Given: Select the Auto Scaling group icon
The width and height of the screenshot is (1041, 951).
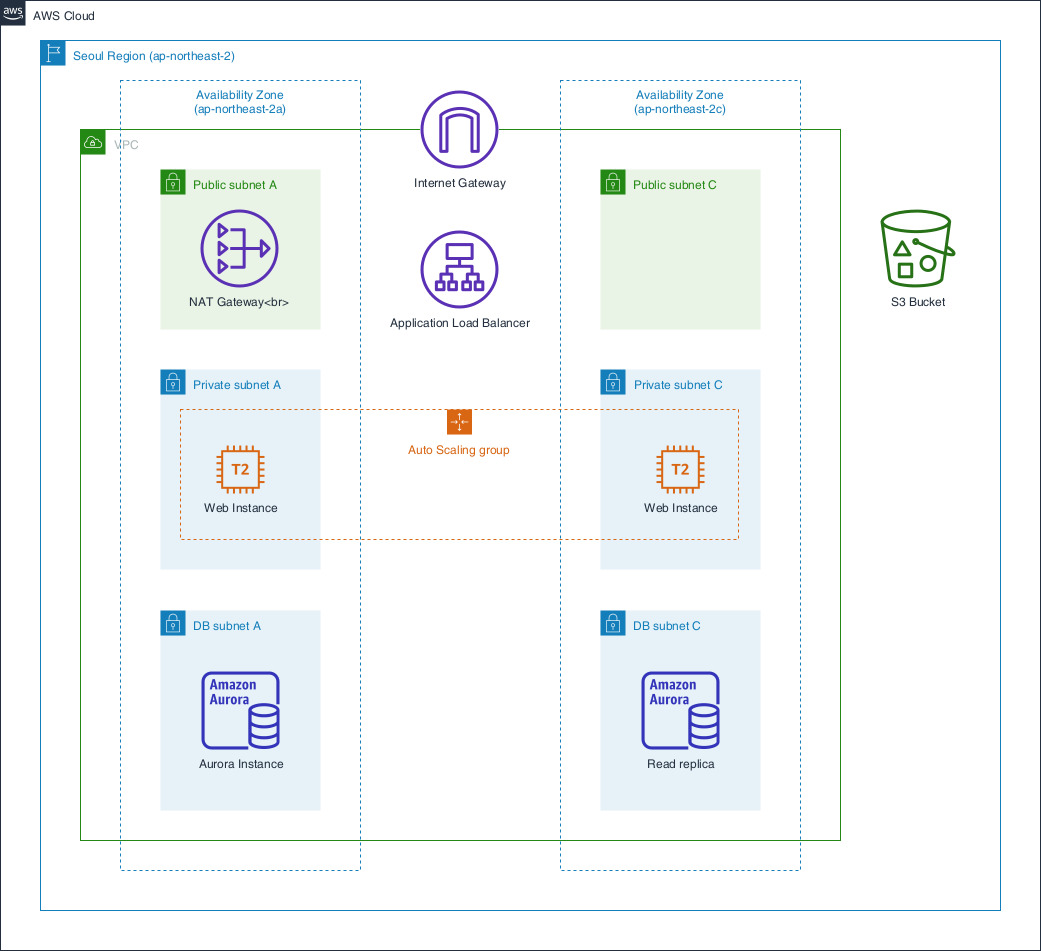Looking at the screenshot, I should coord(459,422).
